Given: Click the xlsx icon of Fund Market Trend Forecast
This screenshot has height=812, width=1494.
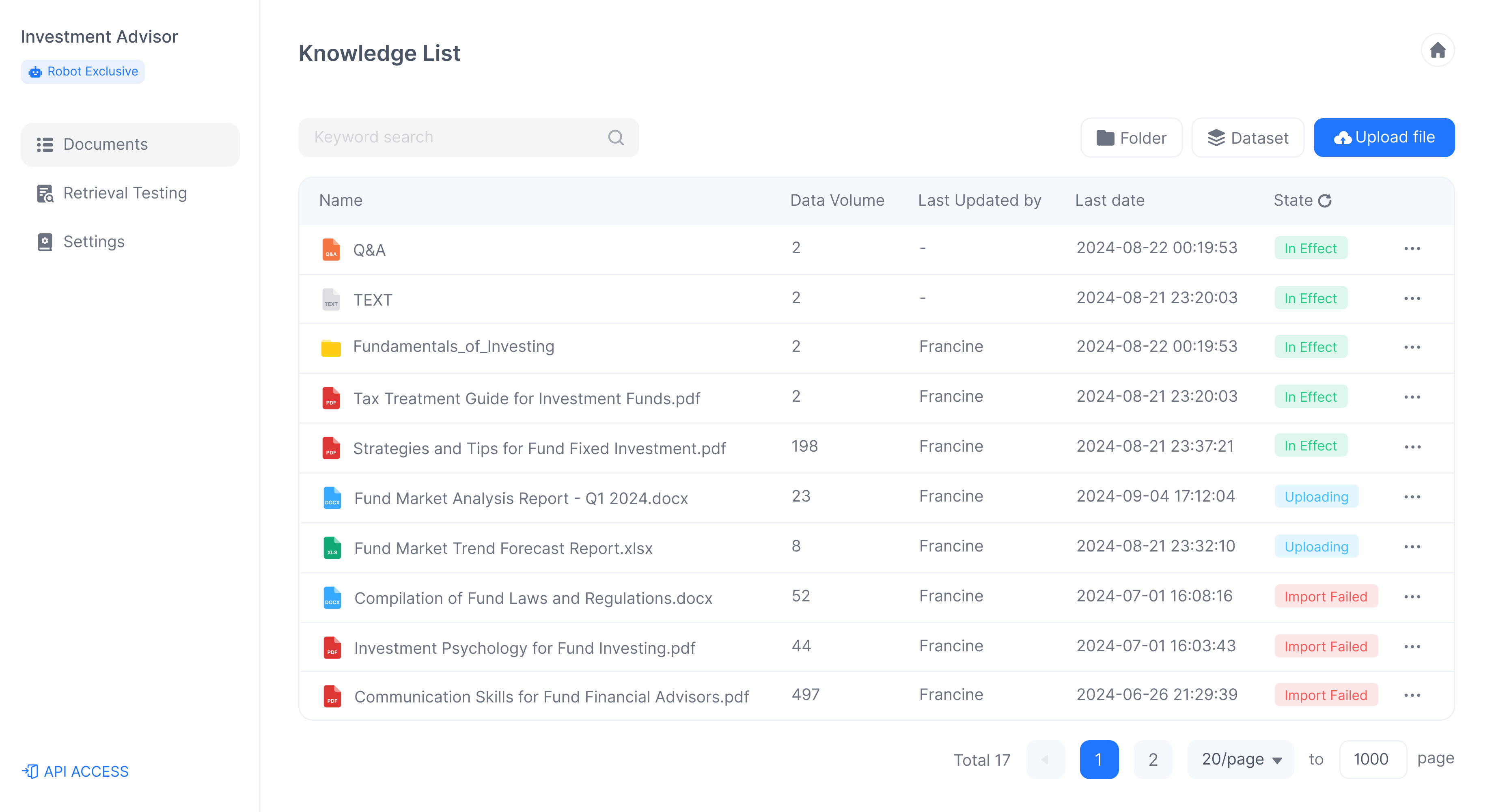Looking at the screenshot, I should (x=332, y=547).
